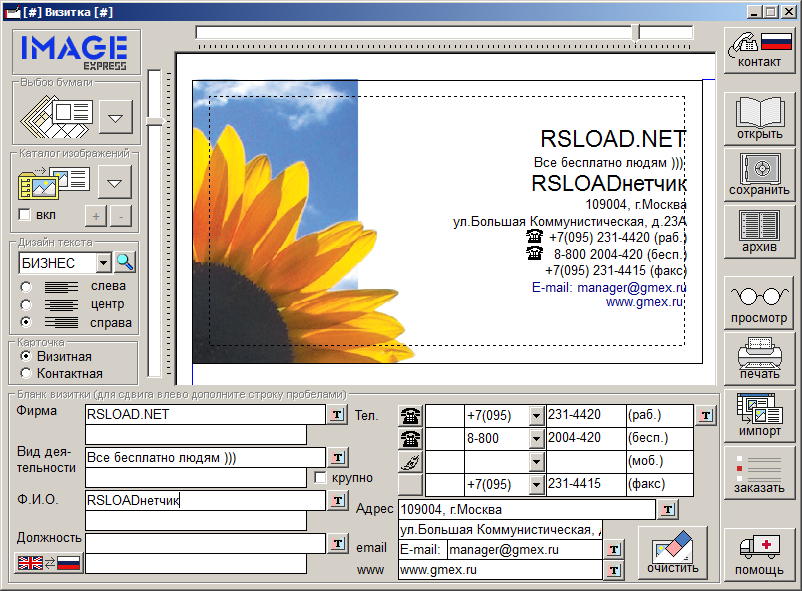Click the T font button beside phone rows
Image resolution: width=802 pixels, height=591 pixels.
tap(706, 415)
